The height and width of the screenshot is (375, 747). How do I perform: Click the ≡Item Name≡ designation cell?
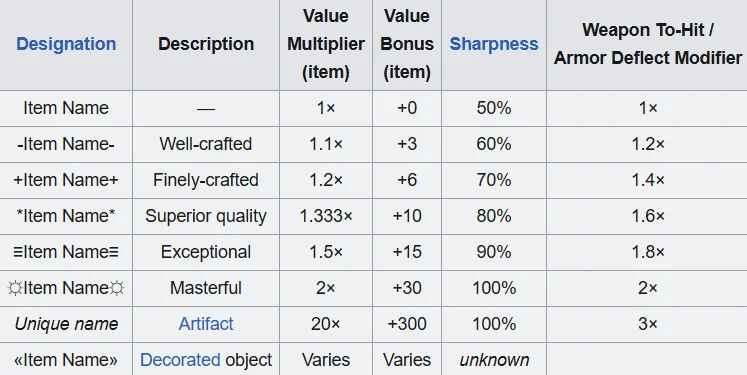tap(66, 252)
